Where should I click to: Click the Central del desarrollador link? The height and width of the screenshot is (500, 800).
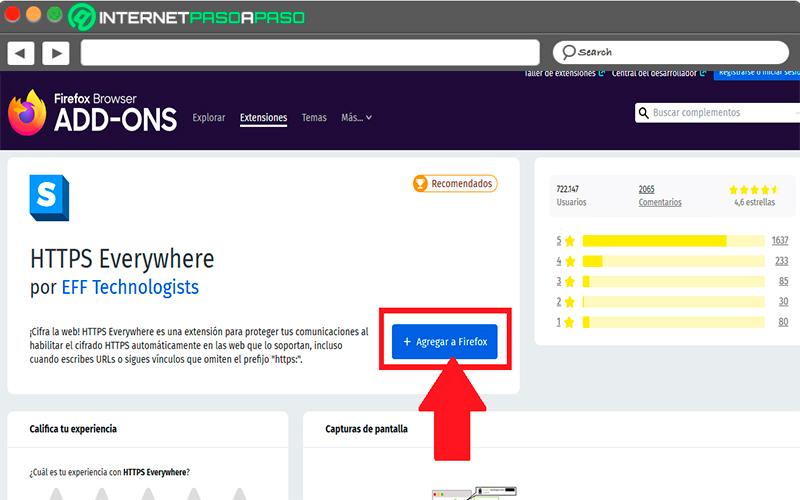(x=658, y=73)
